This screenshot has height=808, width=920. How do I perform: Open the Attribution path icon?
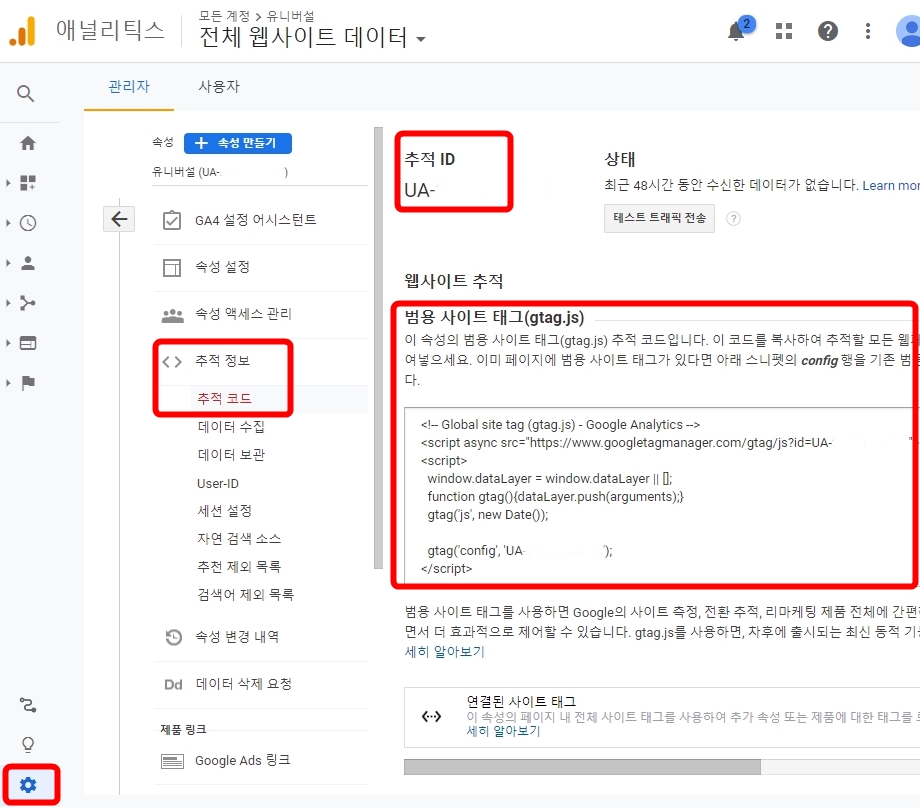28,705
